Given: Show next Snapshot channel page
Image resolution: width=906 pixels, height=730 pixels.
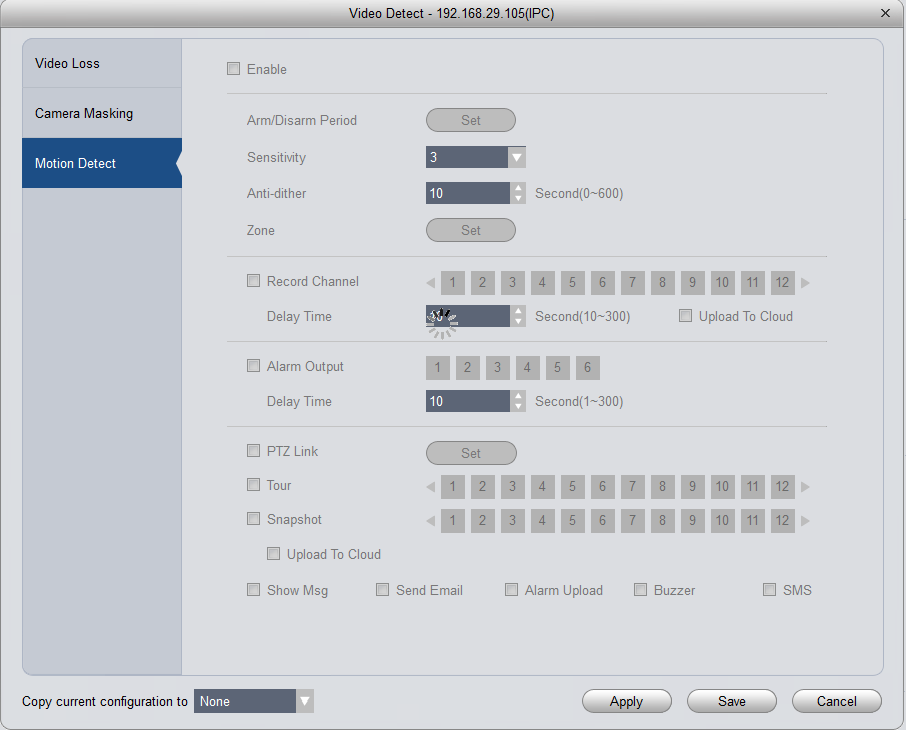Looking at the screenshot, I should [x=805, y=521].
